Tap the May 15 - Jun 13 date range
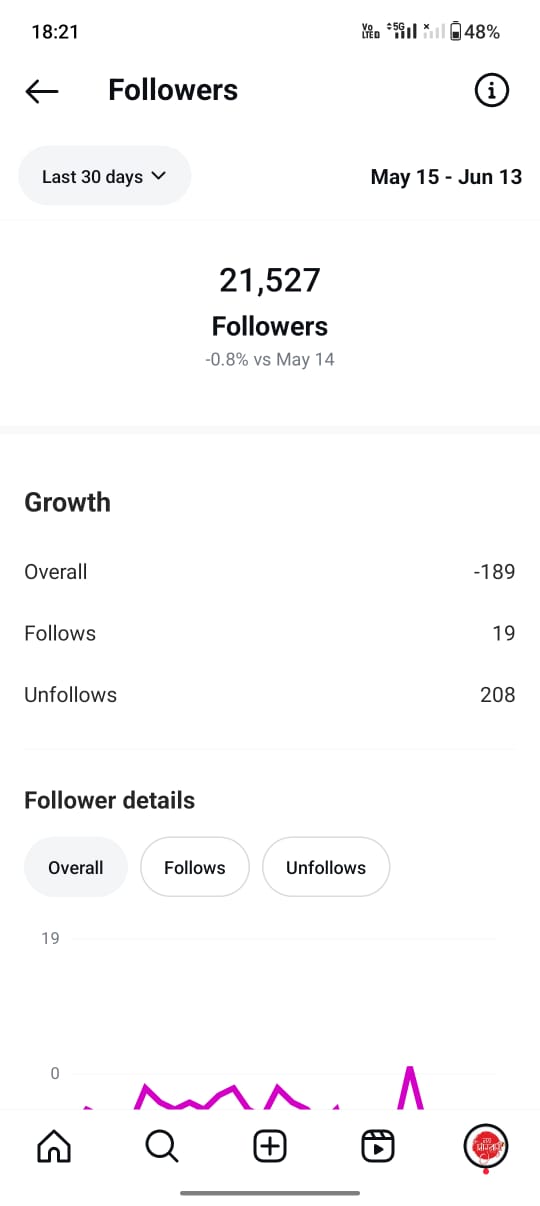540x1206 pixels. point(446,177)
